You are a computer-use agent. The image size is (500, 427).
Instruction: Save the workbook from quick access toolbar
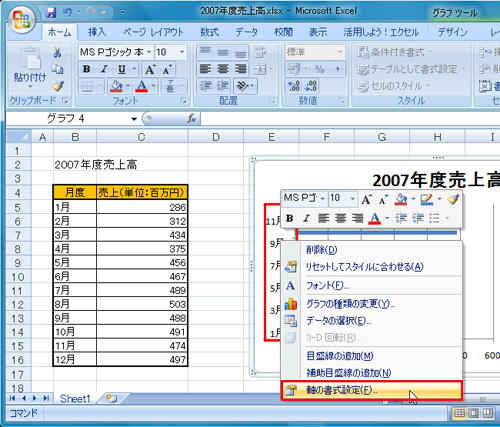[x=51, y=13]
